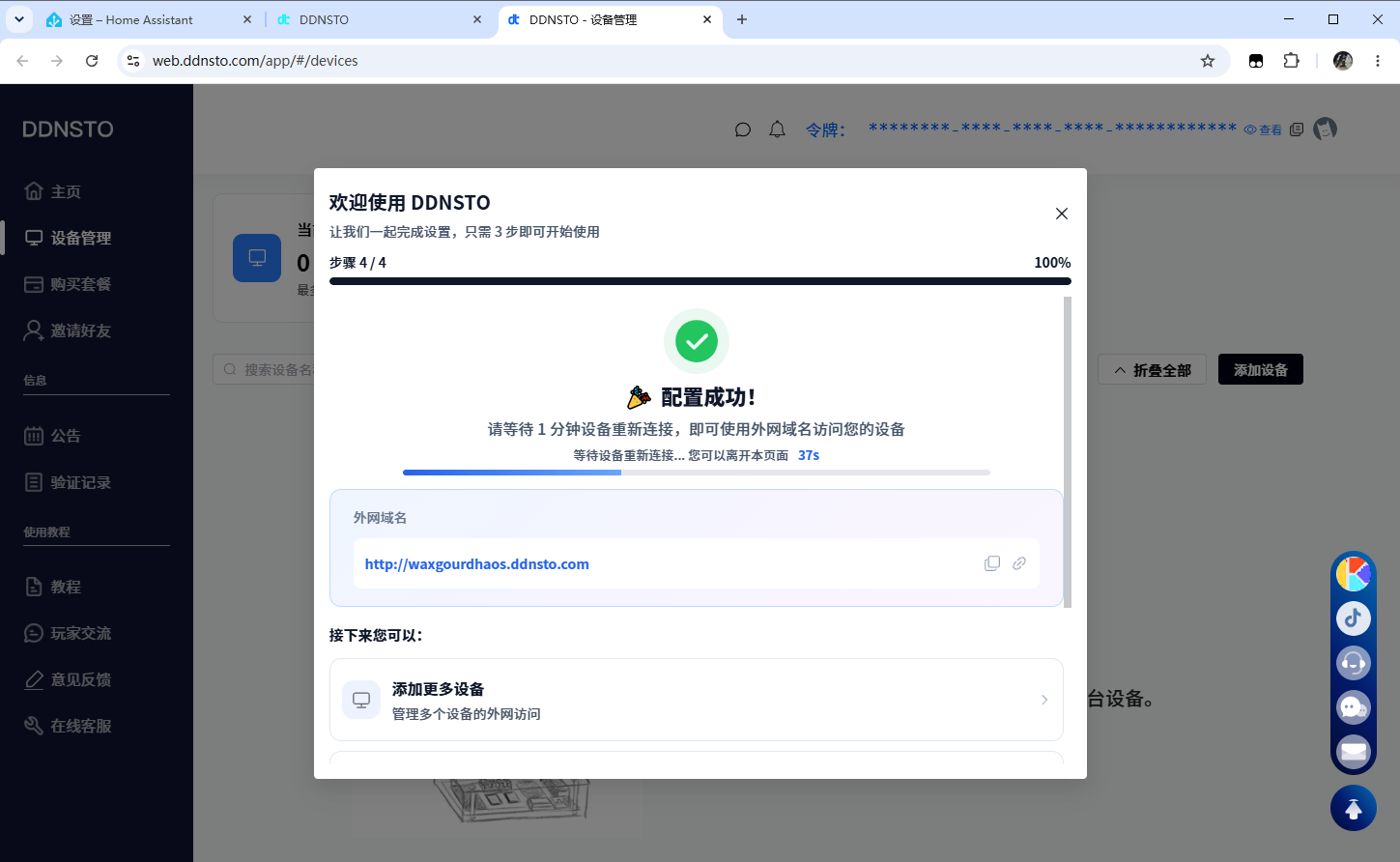Switch to the DDNSTO browser tab

pos(379,19)
